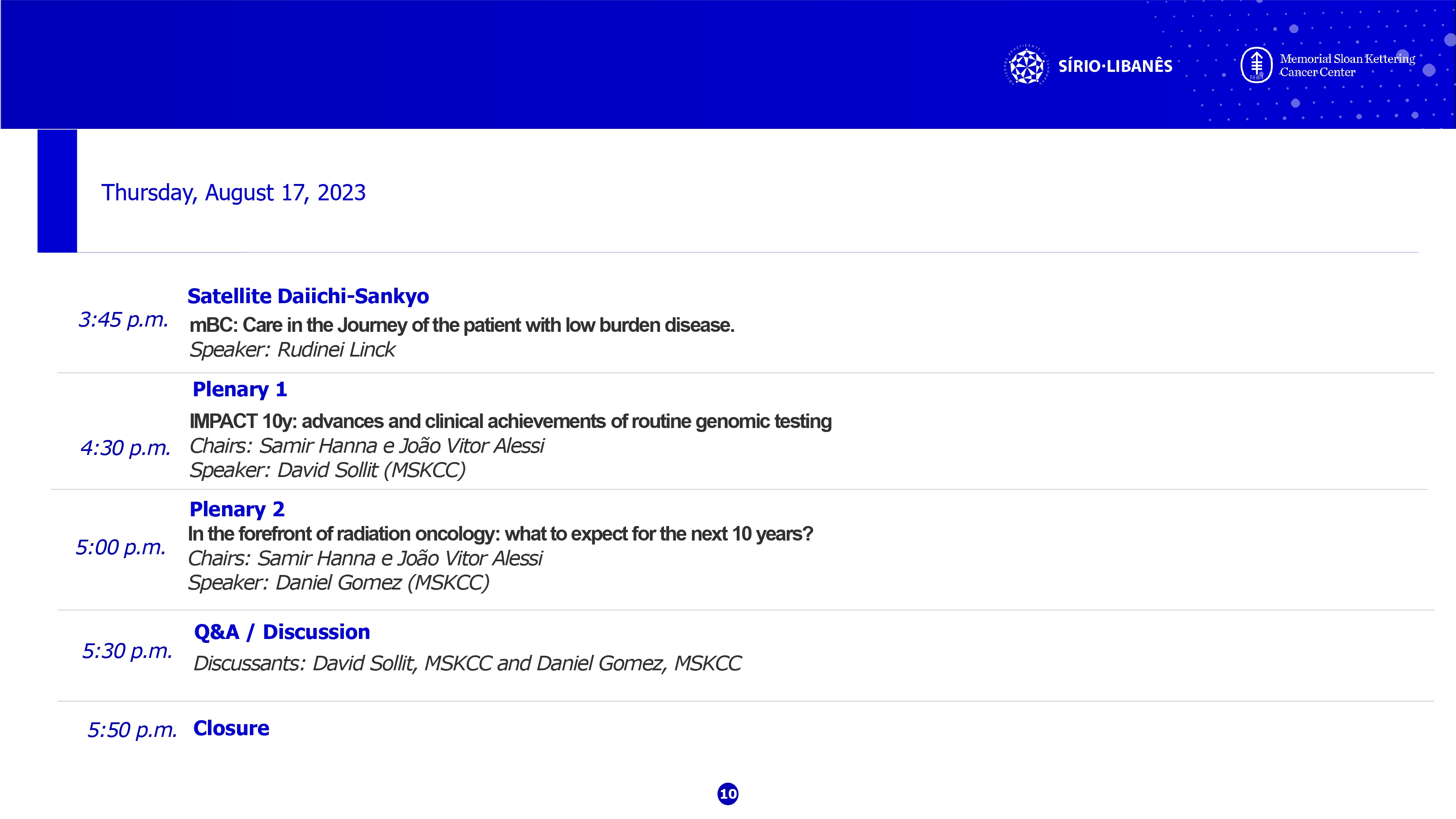Click the page number 10 badge

tap(728, 793)
